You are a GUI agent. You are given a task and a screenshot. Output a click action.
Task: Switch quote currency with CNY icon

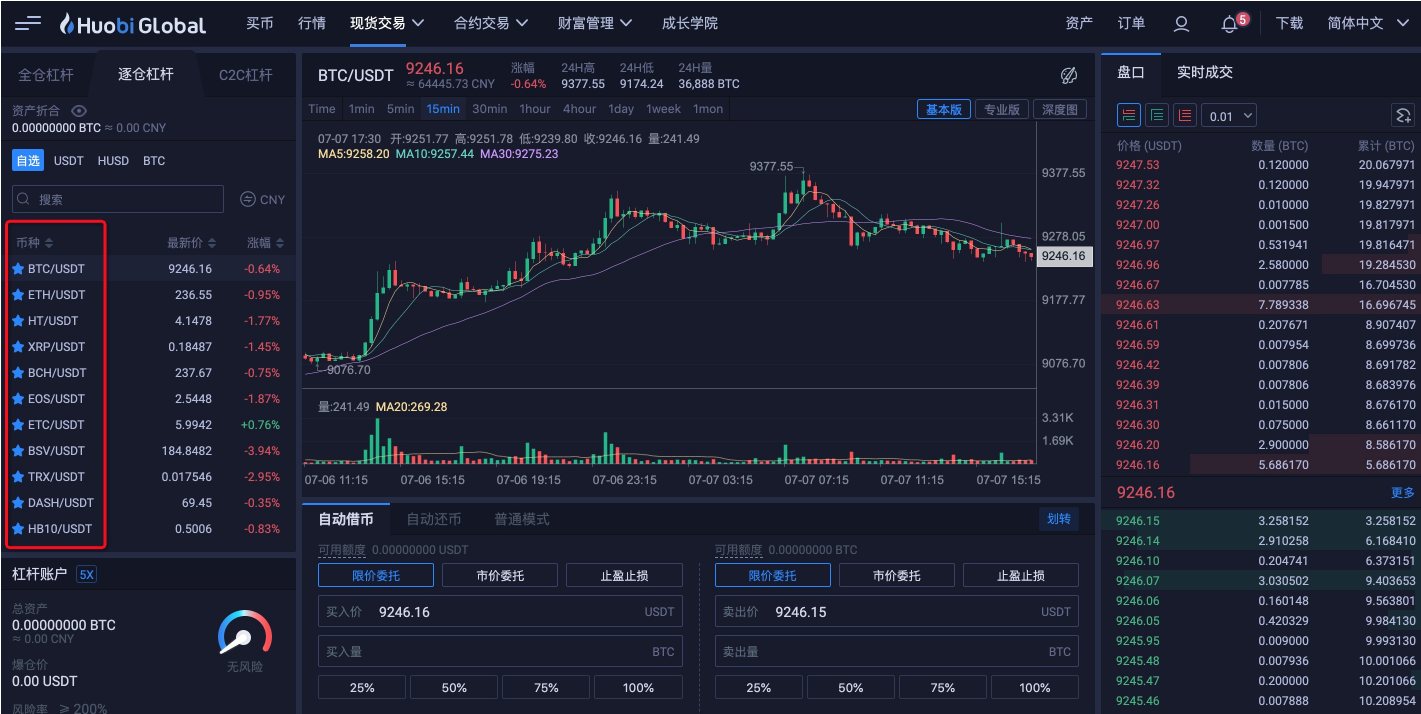(x=248, y=199)
